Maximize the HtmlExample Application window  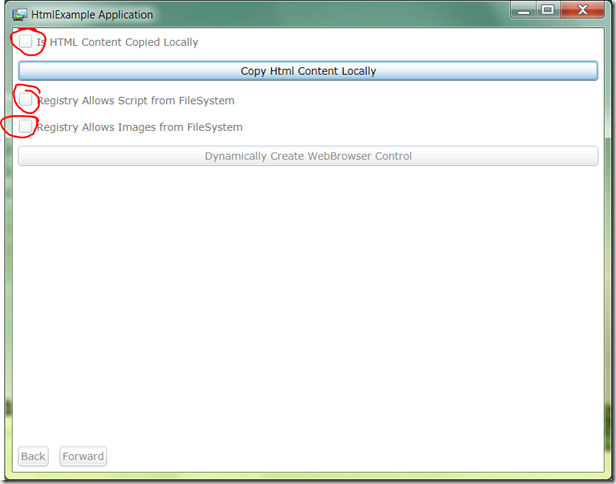coord(548,10)
